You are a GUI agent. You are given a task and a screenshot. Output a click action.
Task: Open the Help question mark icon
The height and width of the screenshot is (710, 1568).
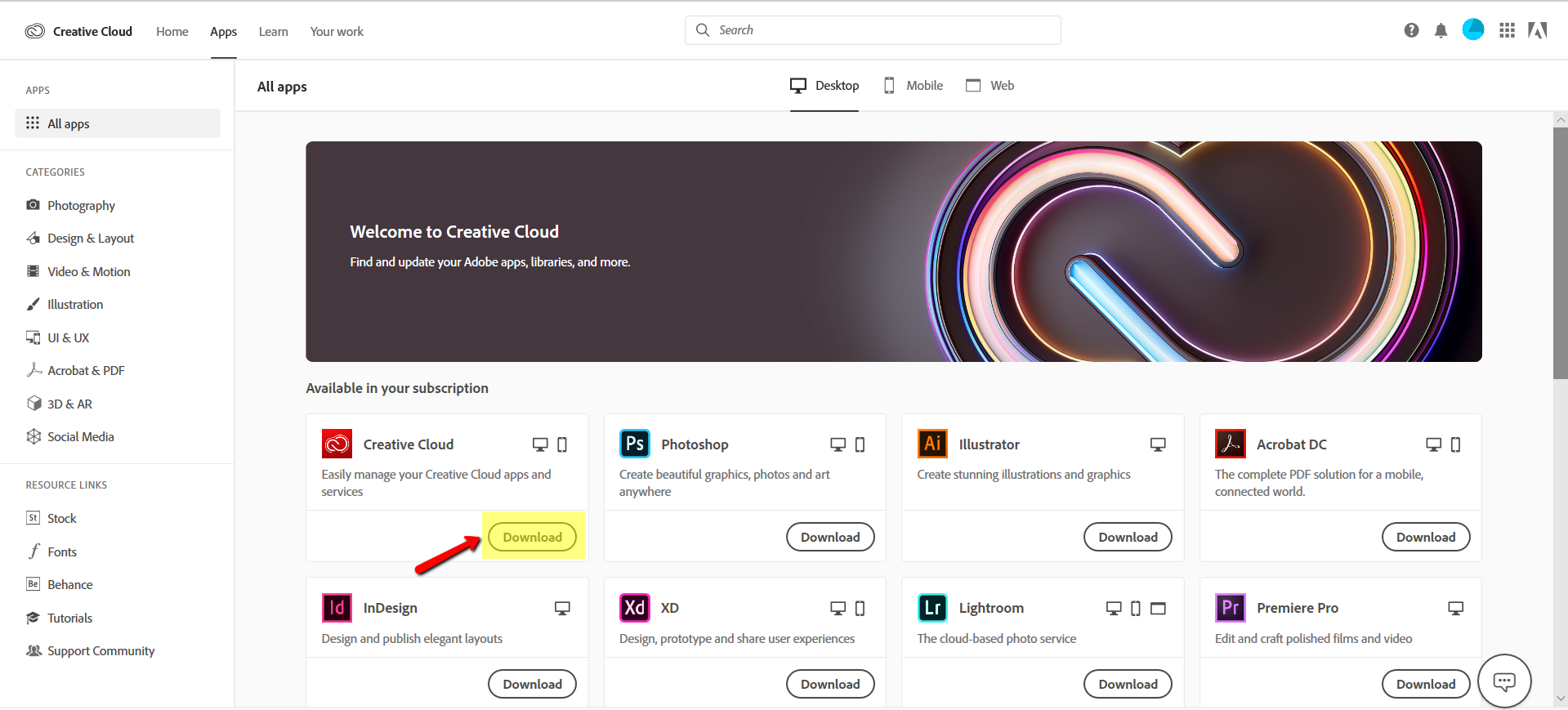tap(1411, 30)
